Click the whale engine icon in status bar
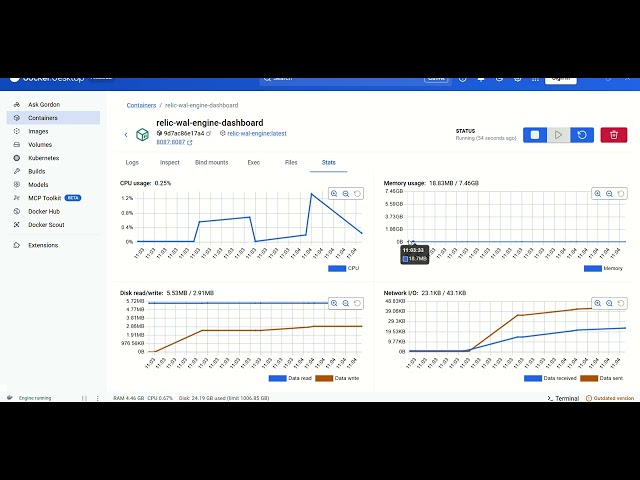The image size is (640, 480). pos(10,398)
